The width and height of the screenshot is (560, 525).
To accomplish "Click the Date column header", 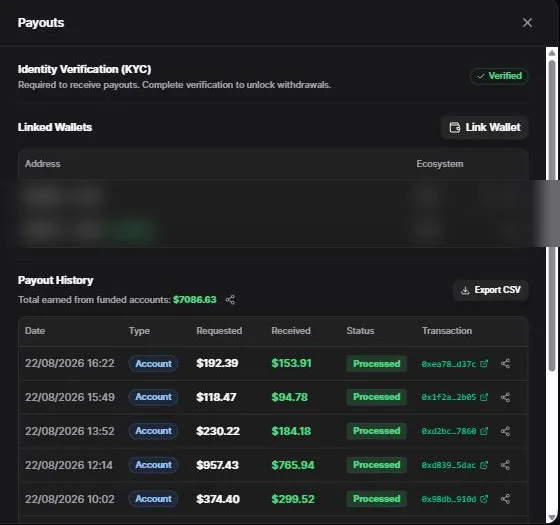I will [35, 331].
